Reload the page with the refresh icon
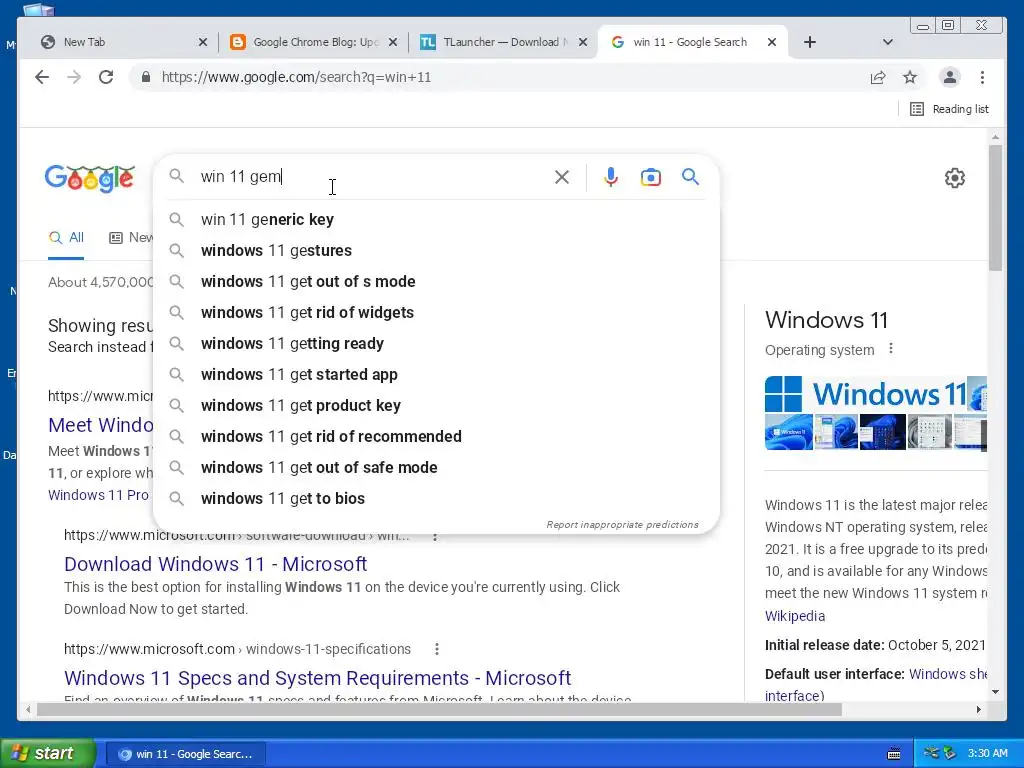Screen dimensions: 1024x768 tap(106, 77)
